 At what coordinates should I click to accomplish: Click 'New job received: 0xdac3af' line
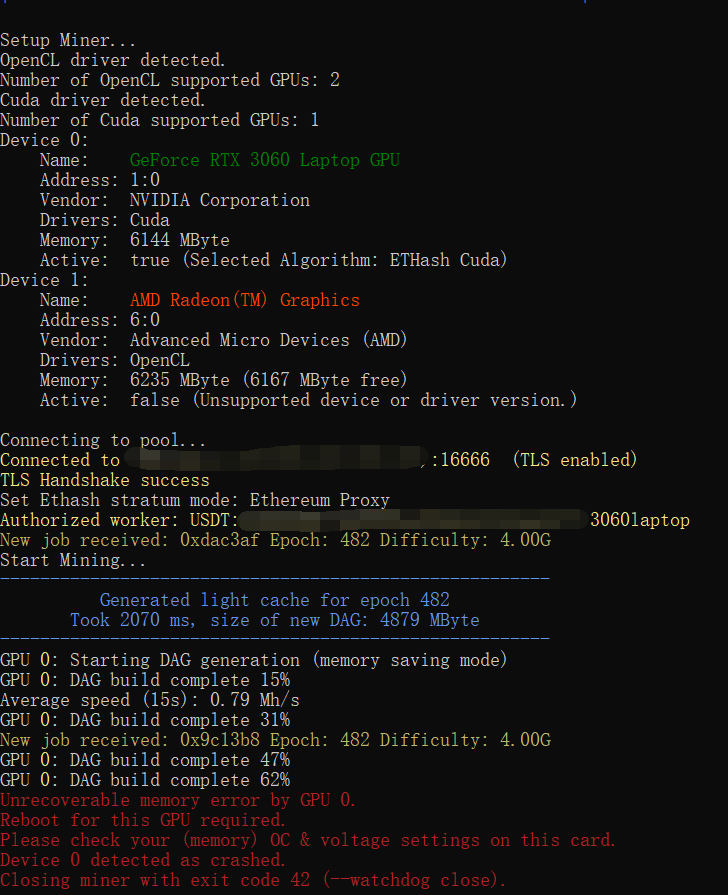tap(276, 540)
